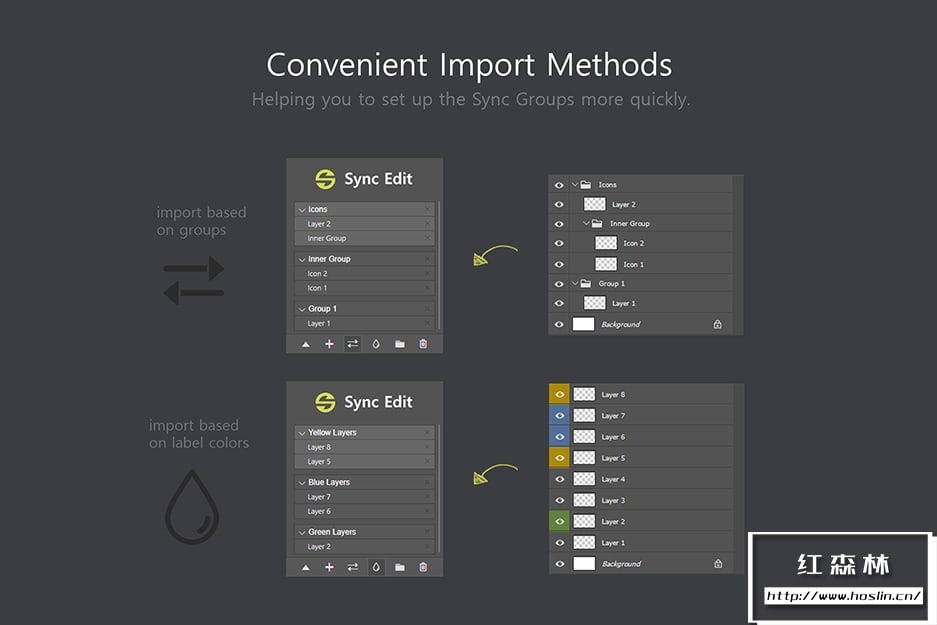
Task: Click the X beside Icon 2 in Sync Edit
Action: 428,273
